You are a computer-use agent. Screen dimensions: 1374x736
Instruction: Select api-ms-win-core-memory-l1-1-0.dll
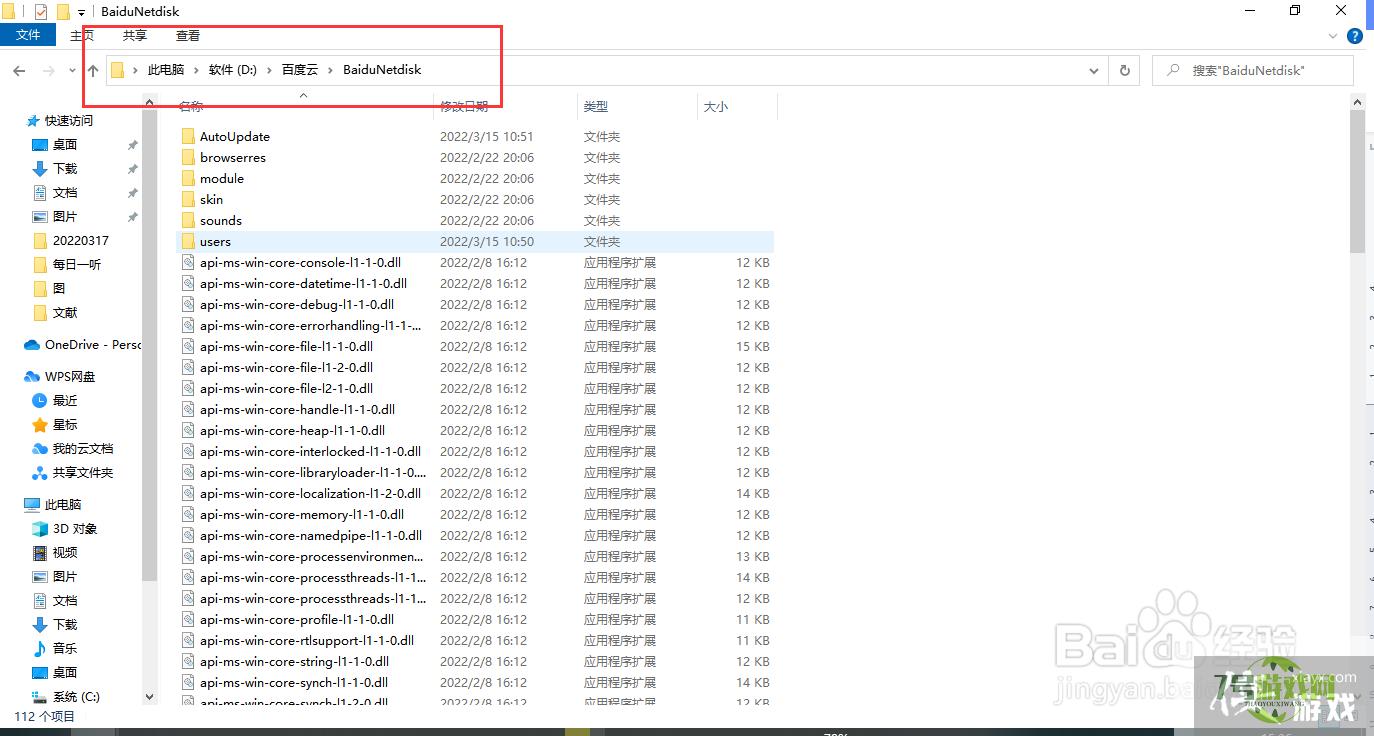point(301,515)
